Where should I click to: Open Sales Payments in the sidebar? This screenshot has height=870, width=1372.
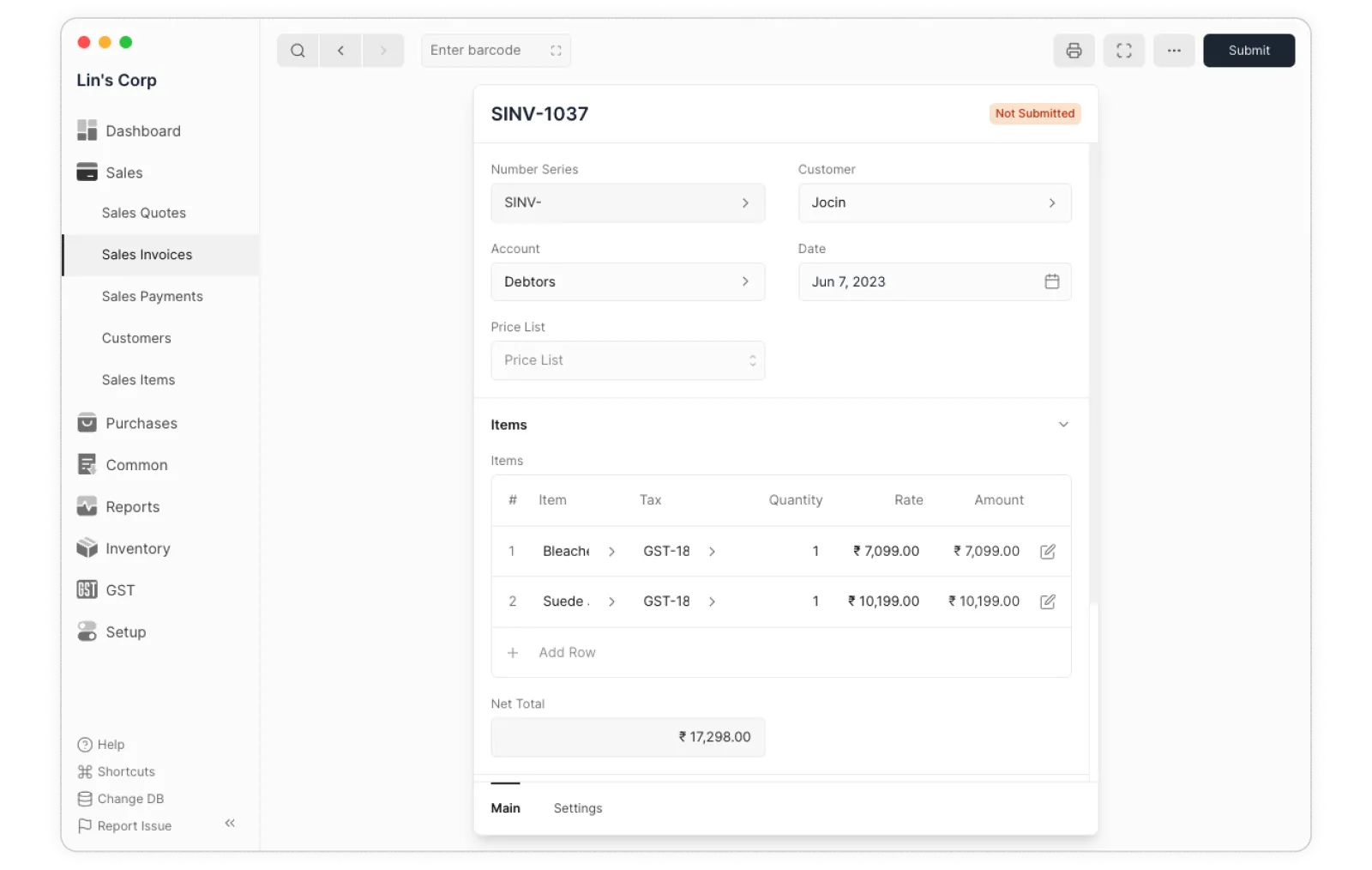pos(153,296)
